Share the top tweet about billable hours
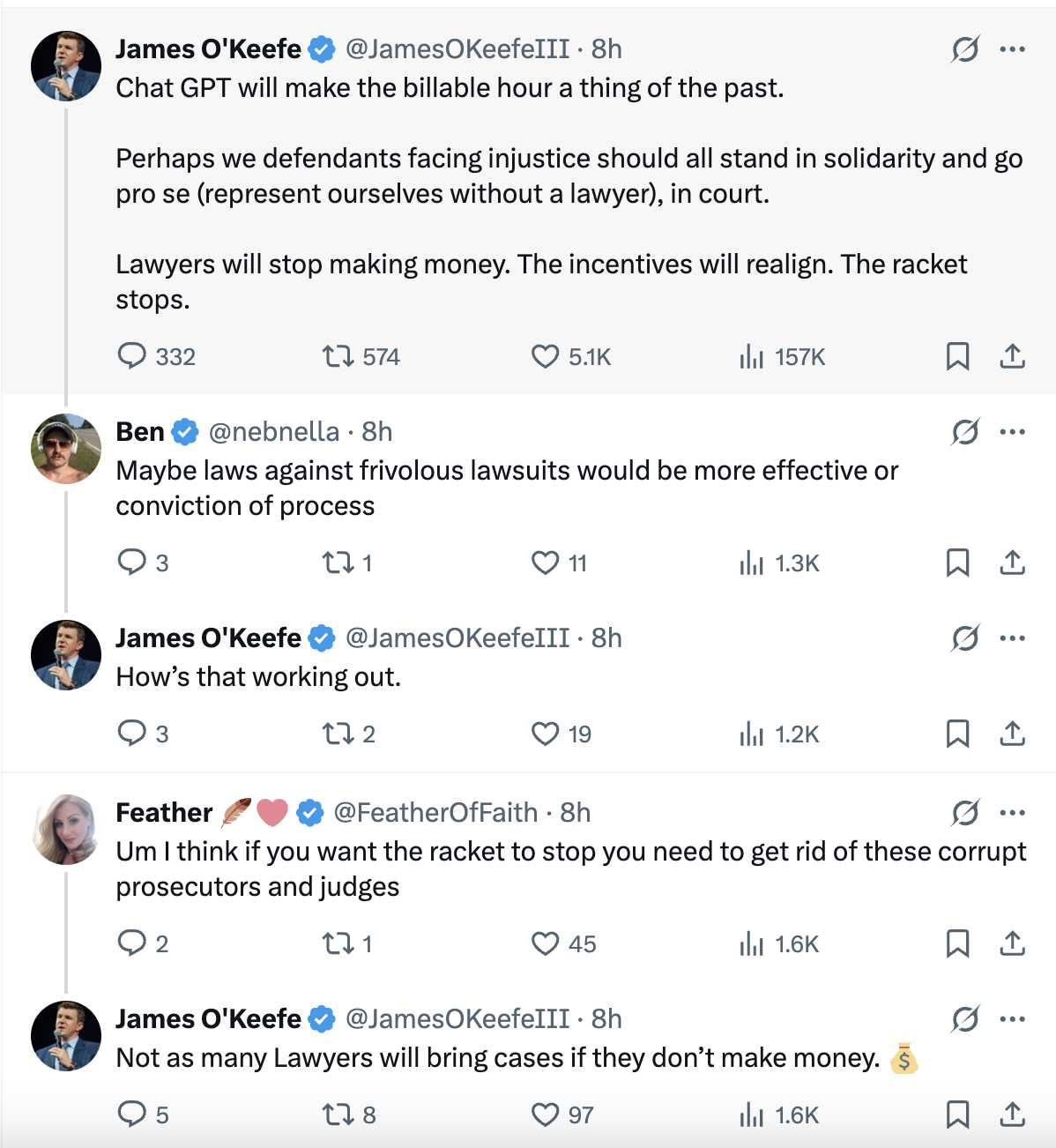 coord(1013,356)
